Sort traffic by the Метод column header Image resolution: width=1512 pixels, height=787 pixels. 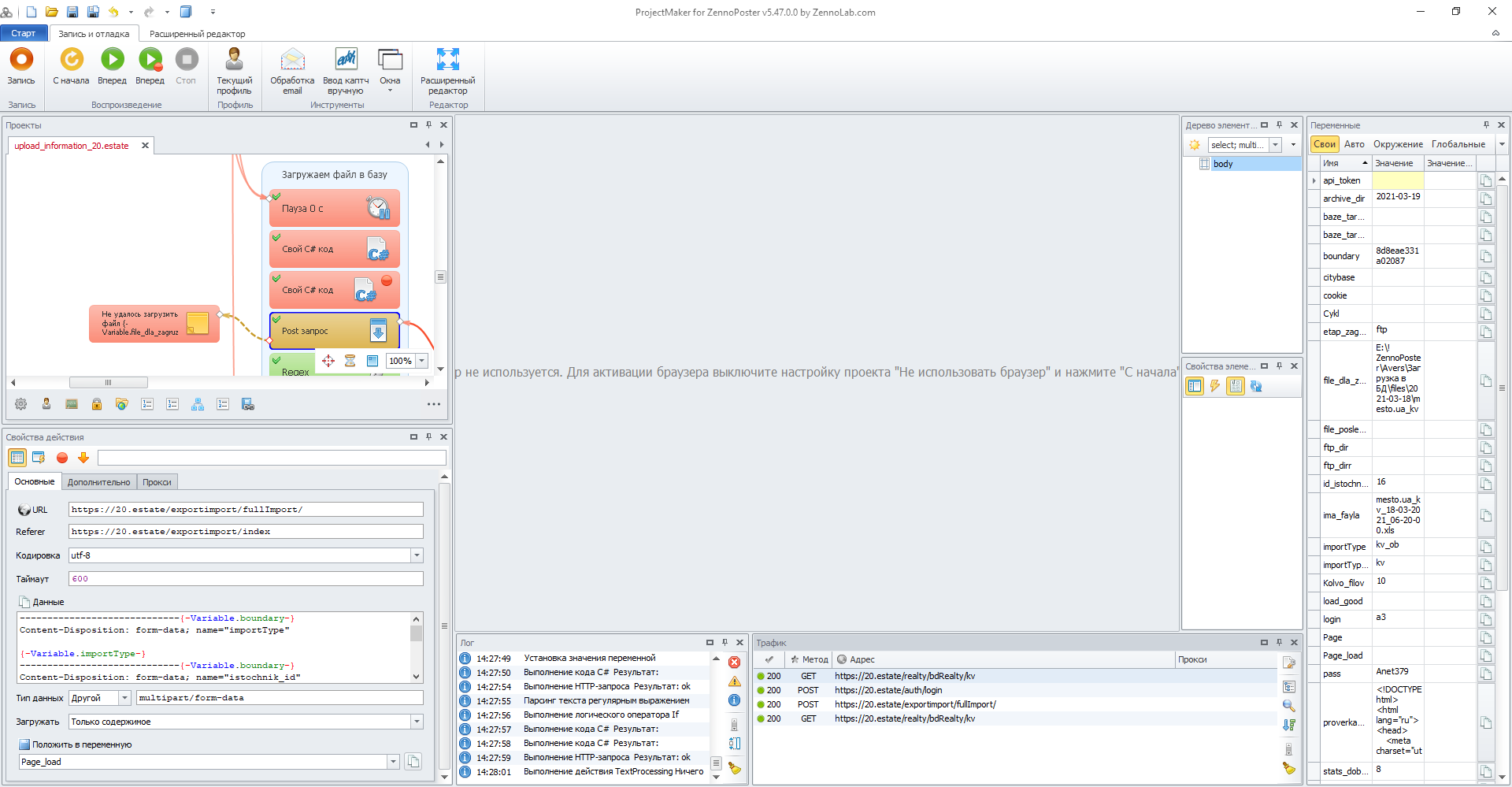coord(809,659)
